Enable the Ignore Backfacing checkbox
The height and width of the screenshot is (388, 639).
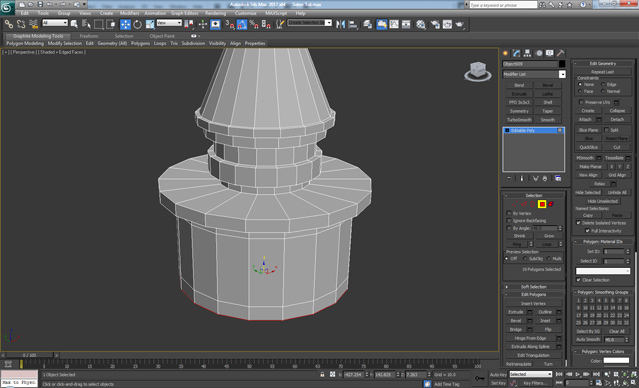tap(509, 220)
